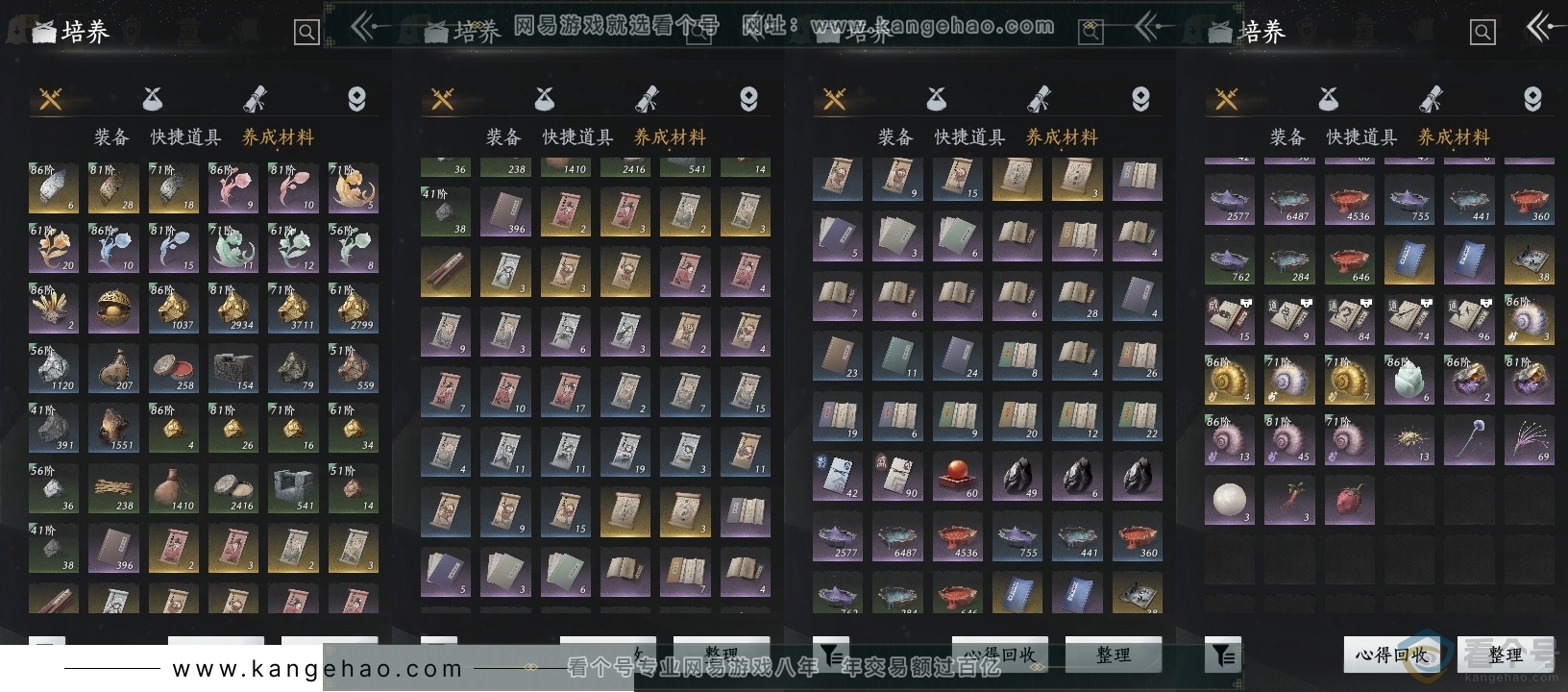Select the 86阶 crystal cluster with count 2
The height and width of the screenshot is (692, 1568).
(54, 309)
